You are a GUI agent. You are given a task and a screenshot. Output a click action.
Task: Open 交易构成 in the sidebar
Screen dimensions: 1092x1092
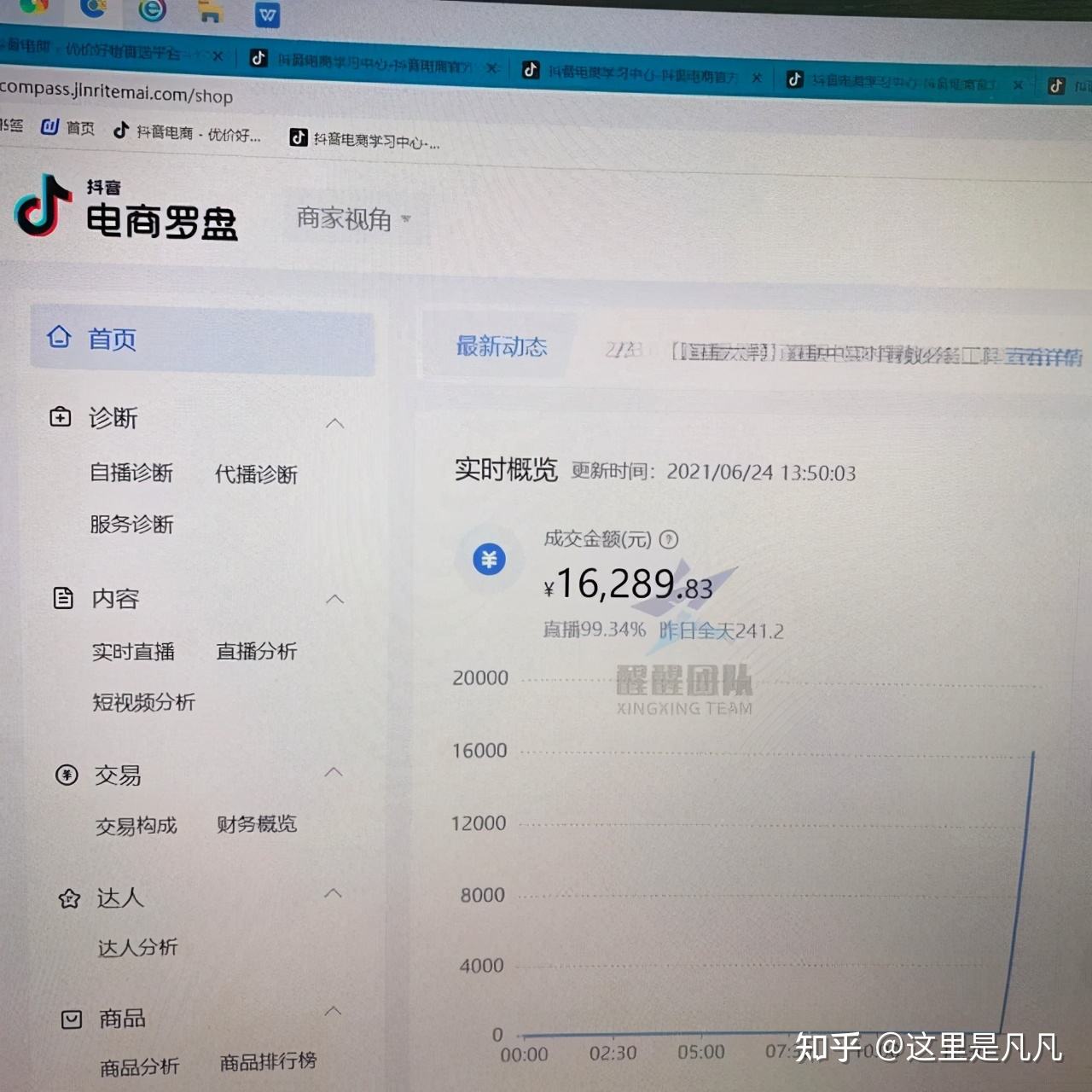pyautogui.click(x=136, y=825)
